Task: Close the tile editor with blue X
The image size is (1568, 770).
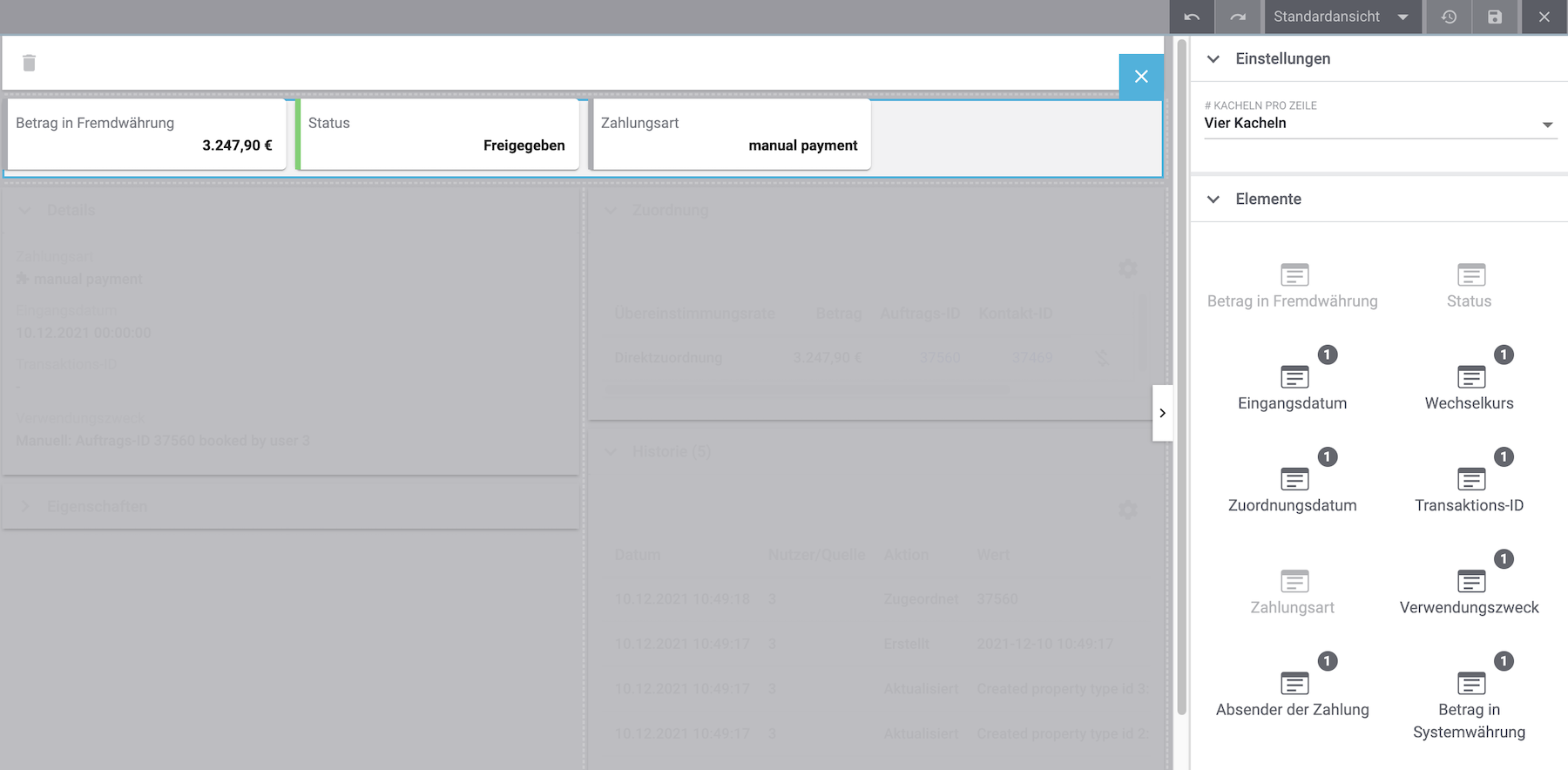Action: click(x=1141, y=77)
